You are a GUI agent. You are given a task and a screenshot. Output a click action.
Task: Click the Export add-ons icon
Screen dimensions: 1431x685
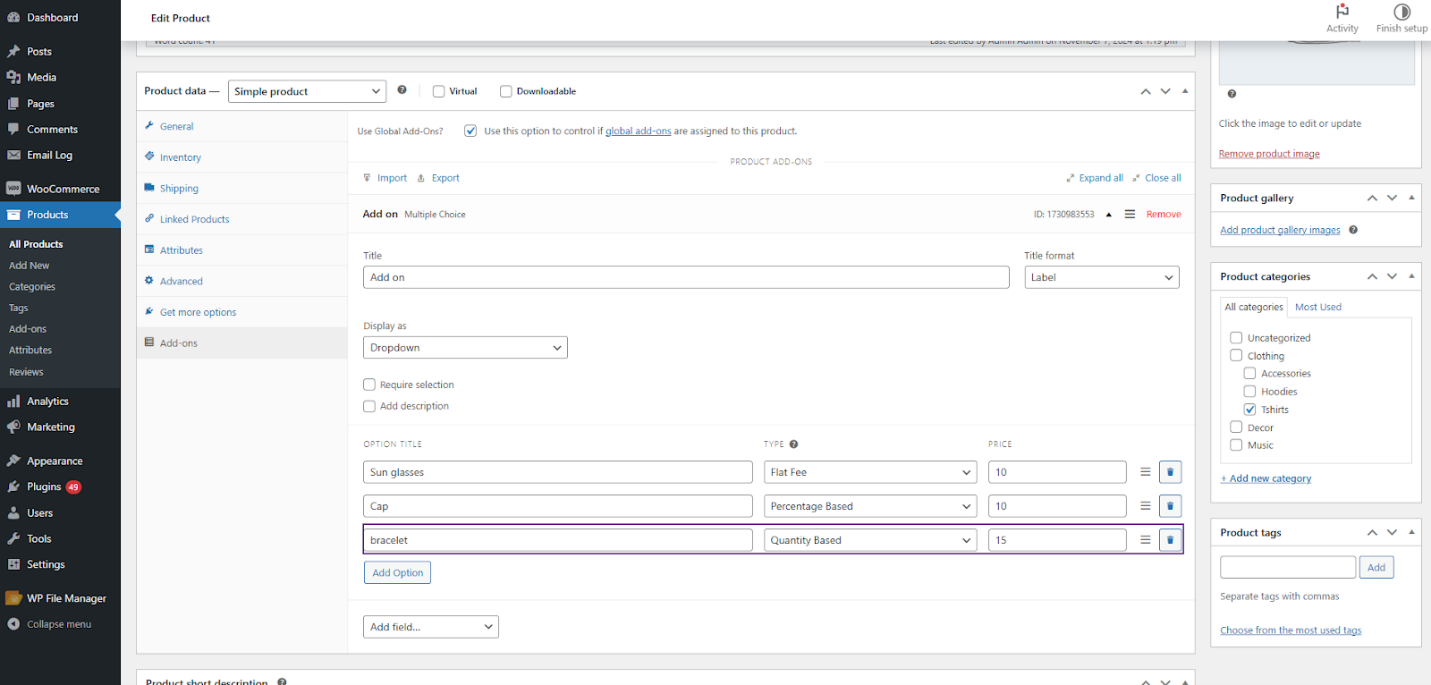click(421, 177)
